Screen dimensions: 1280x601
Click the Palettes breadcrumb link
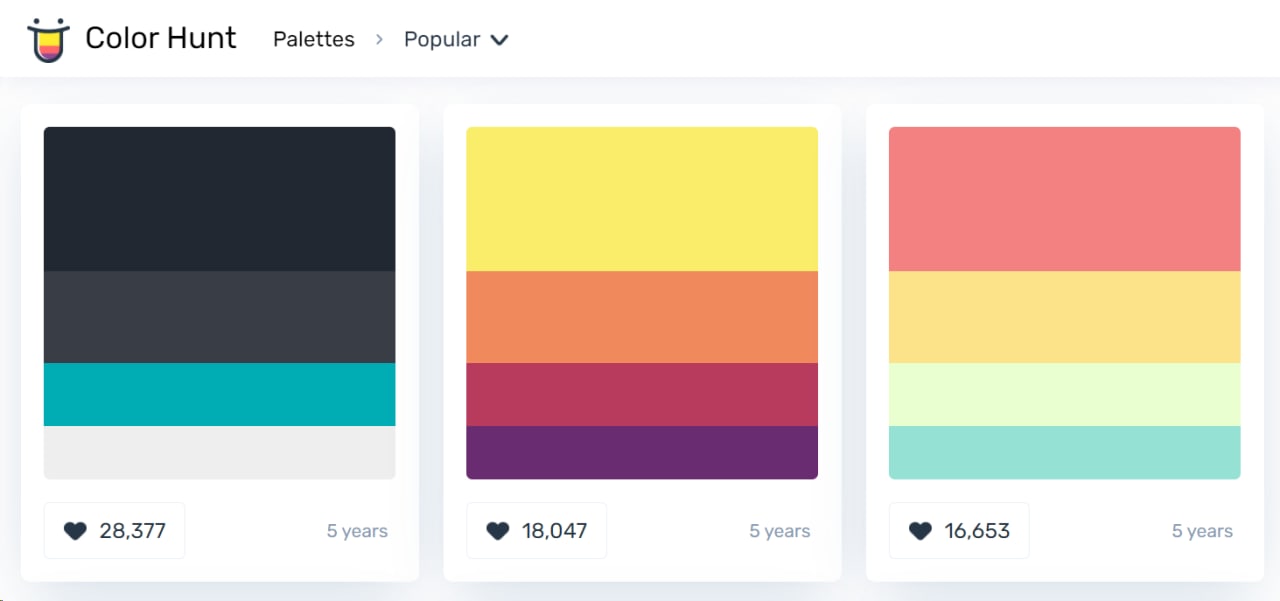pyautogui.click(x=314, y=39)
